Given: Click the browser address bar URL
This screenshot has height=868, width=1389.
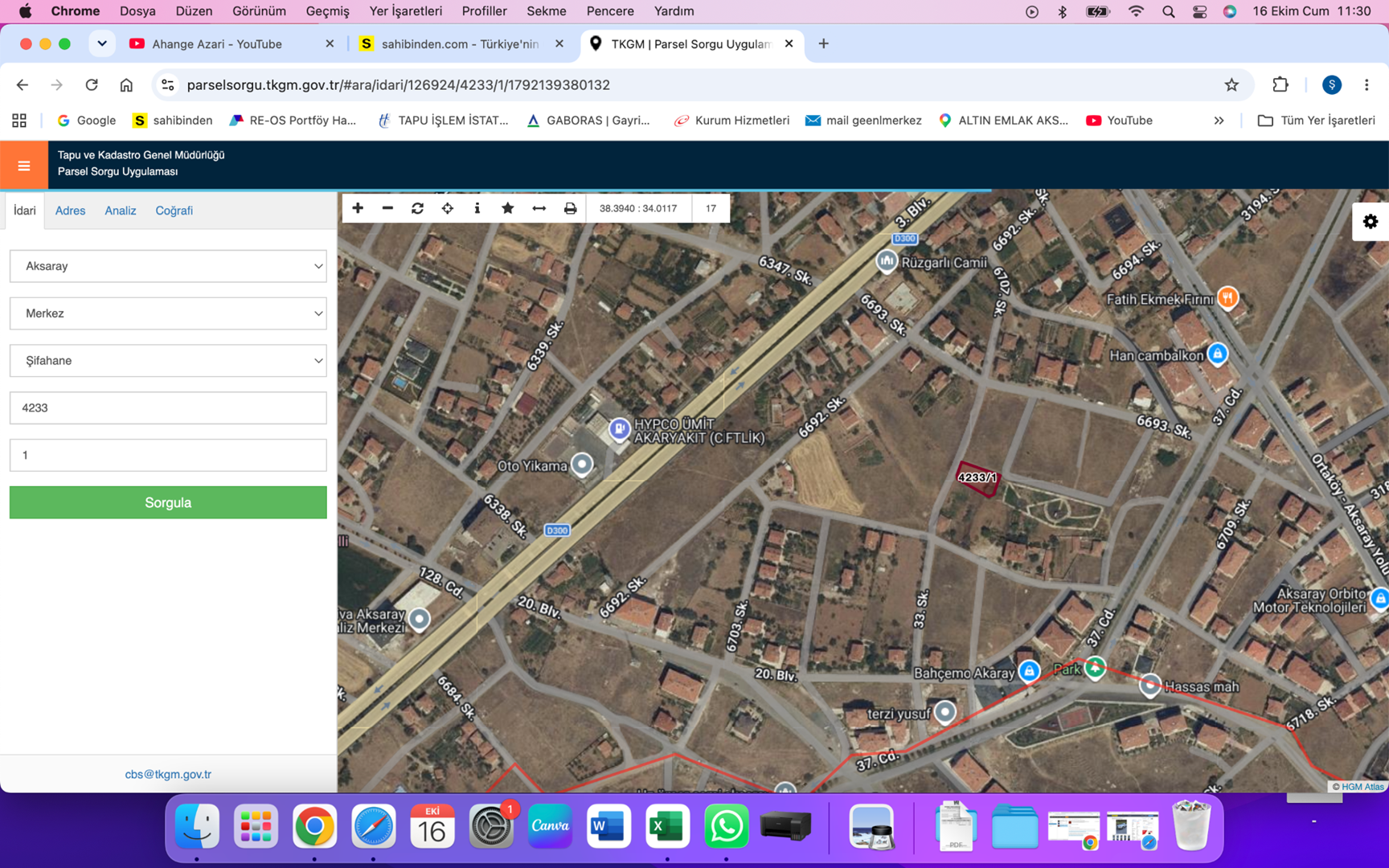Looking at the screenshot, I should (399, 84).
